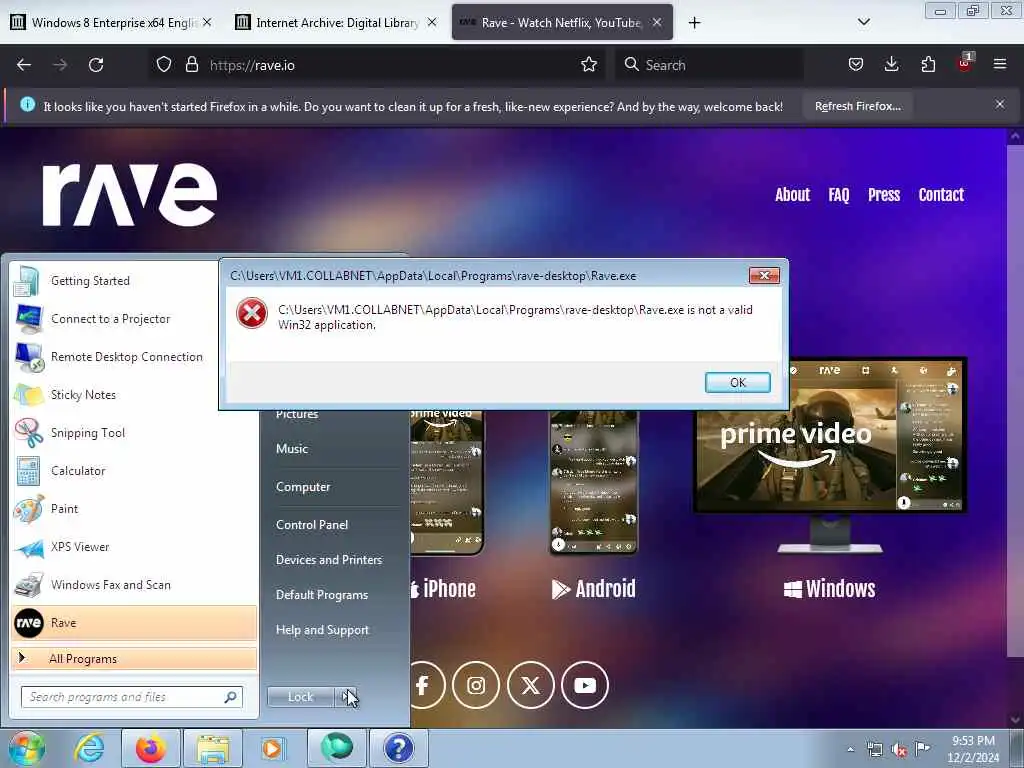This screenshot has width=1024, height=768.
Task: Switch to Internet Archive tab
Action: pos(336,23)
